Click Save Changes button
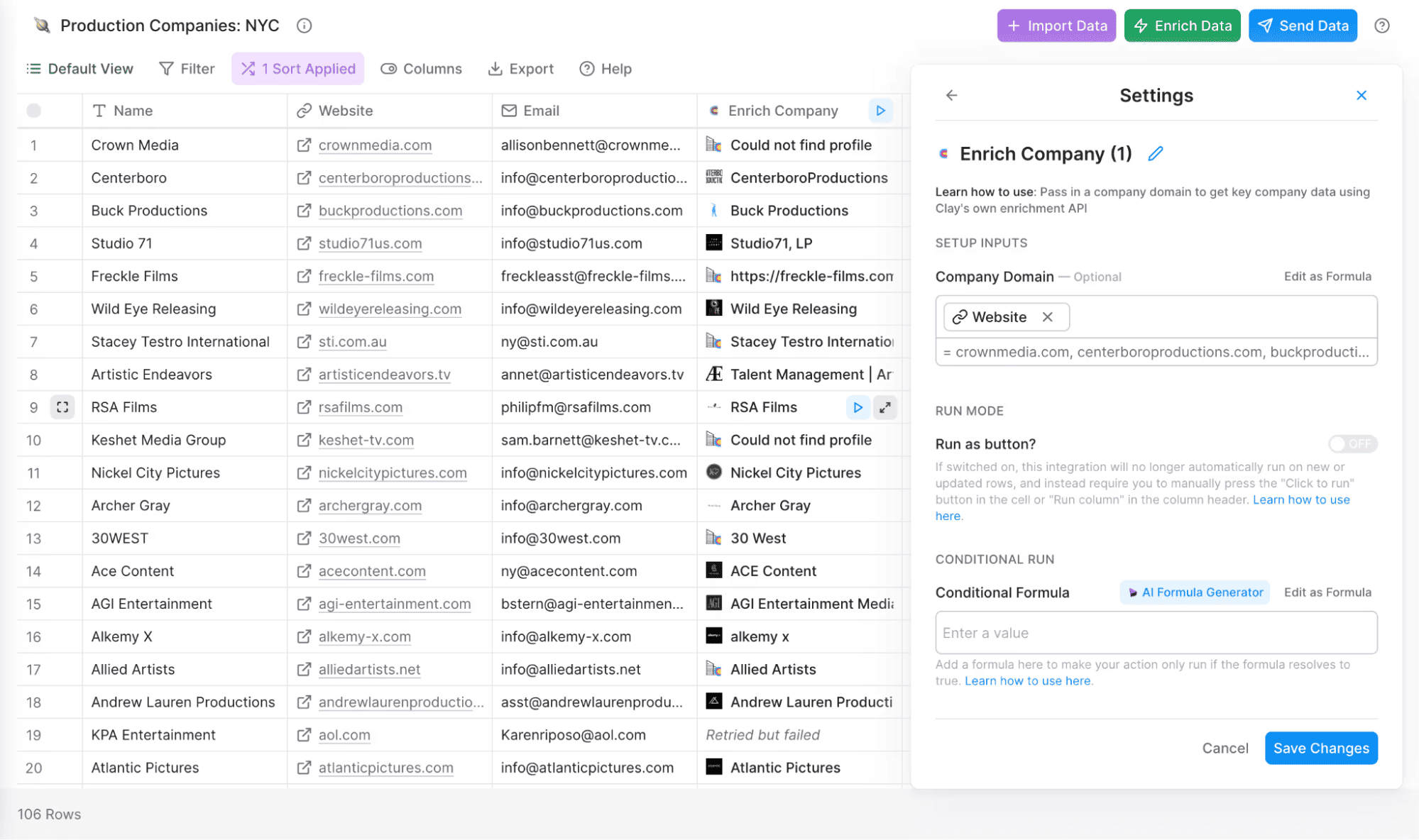Image resolution: width=1419 pixels, height=840 pixels. click(x=1320, y=748)
